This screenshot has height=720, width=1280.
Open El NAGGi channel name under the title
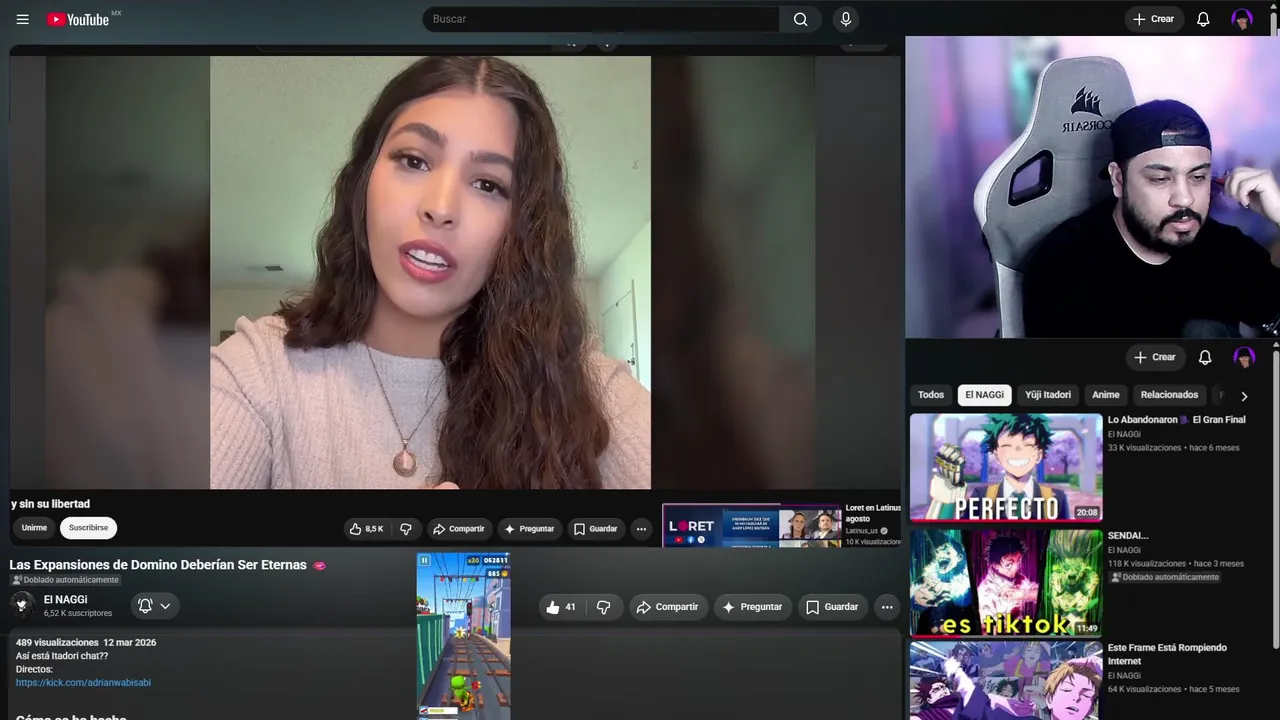[x=65, y=599]
